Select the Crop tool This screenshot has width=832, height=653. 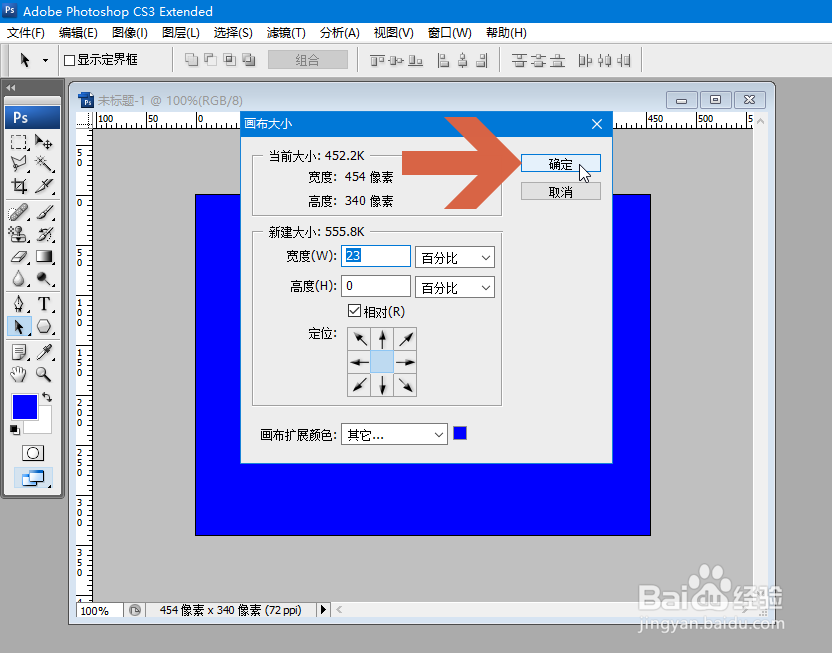click(19, 186)
